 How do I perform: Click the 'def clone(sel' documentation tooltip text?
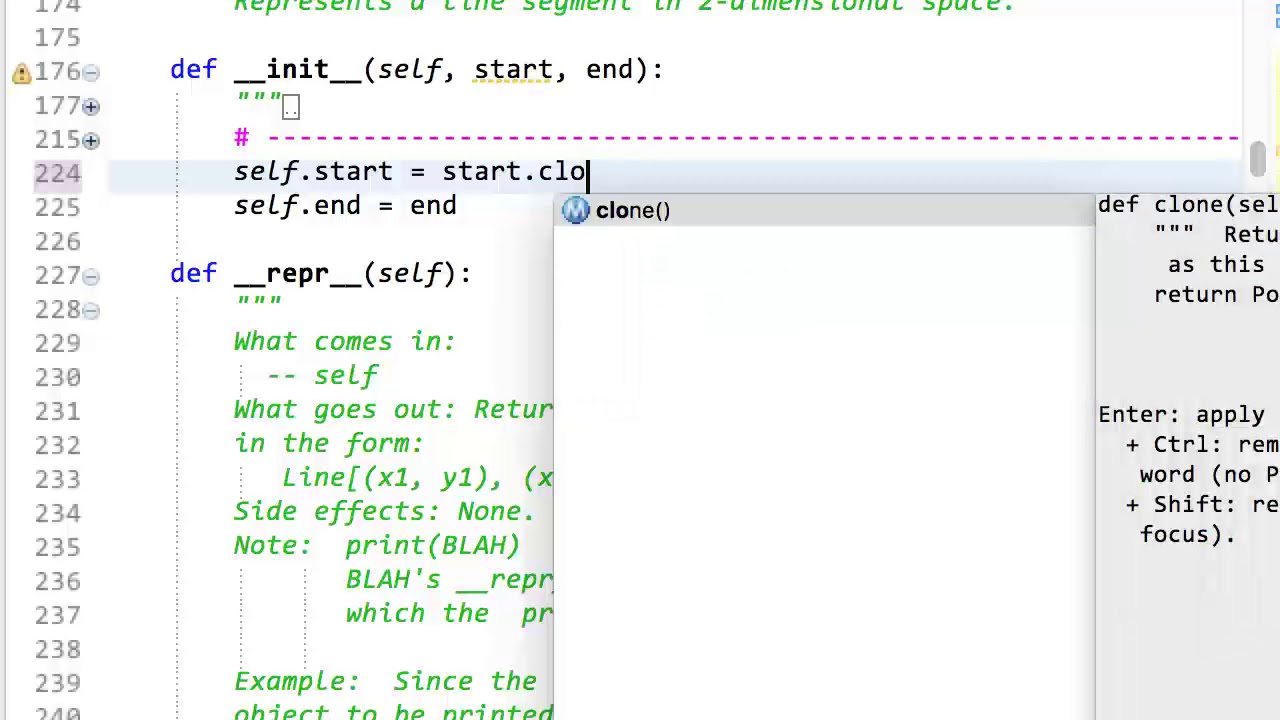1188,205
